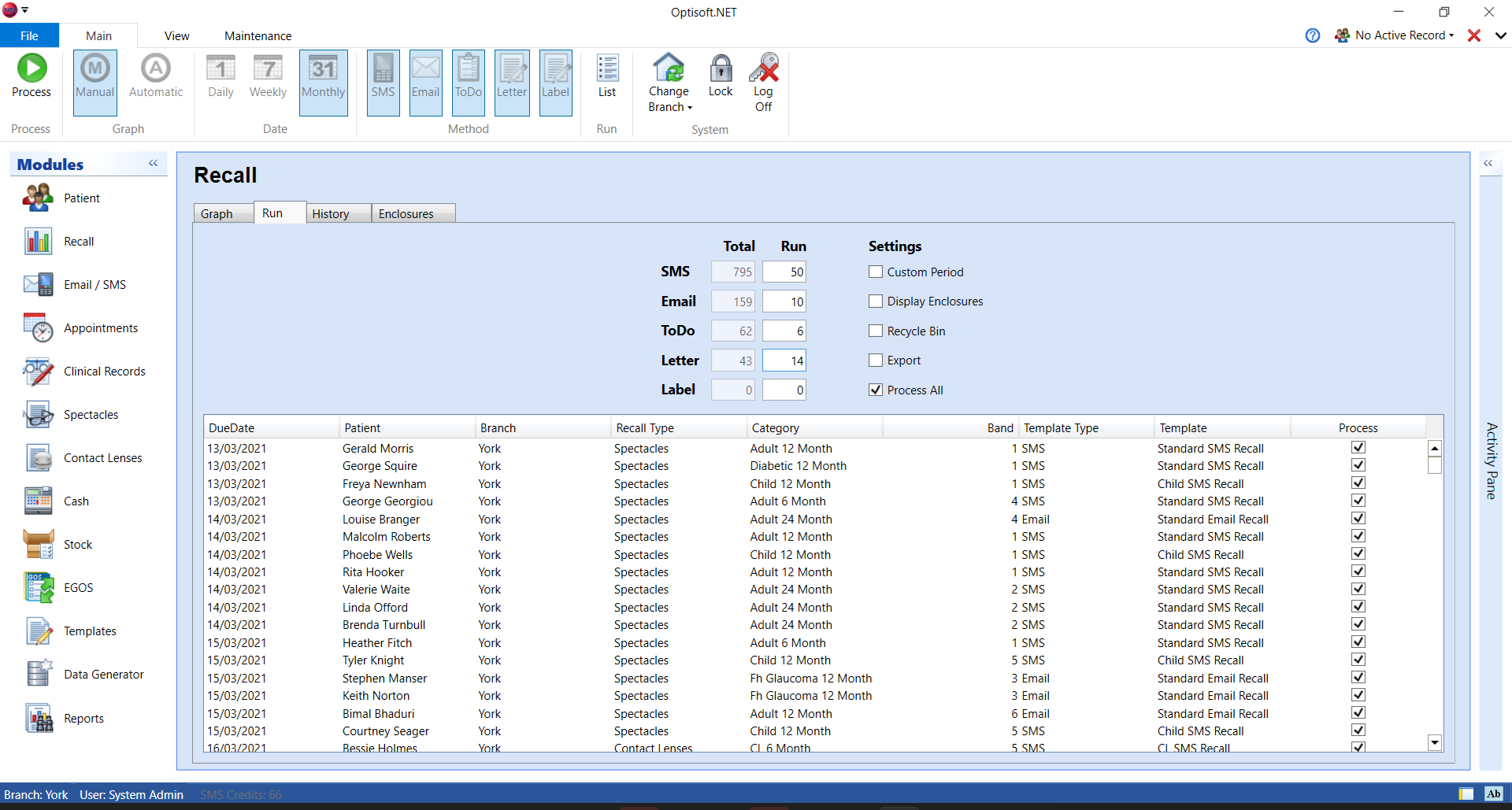
Task: Sort by the Template Type column header
Action: pos(1086,428)
